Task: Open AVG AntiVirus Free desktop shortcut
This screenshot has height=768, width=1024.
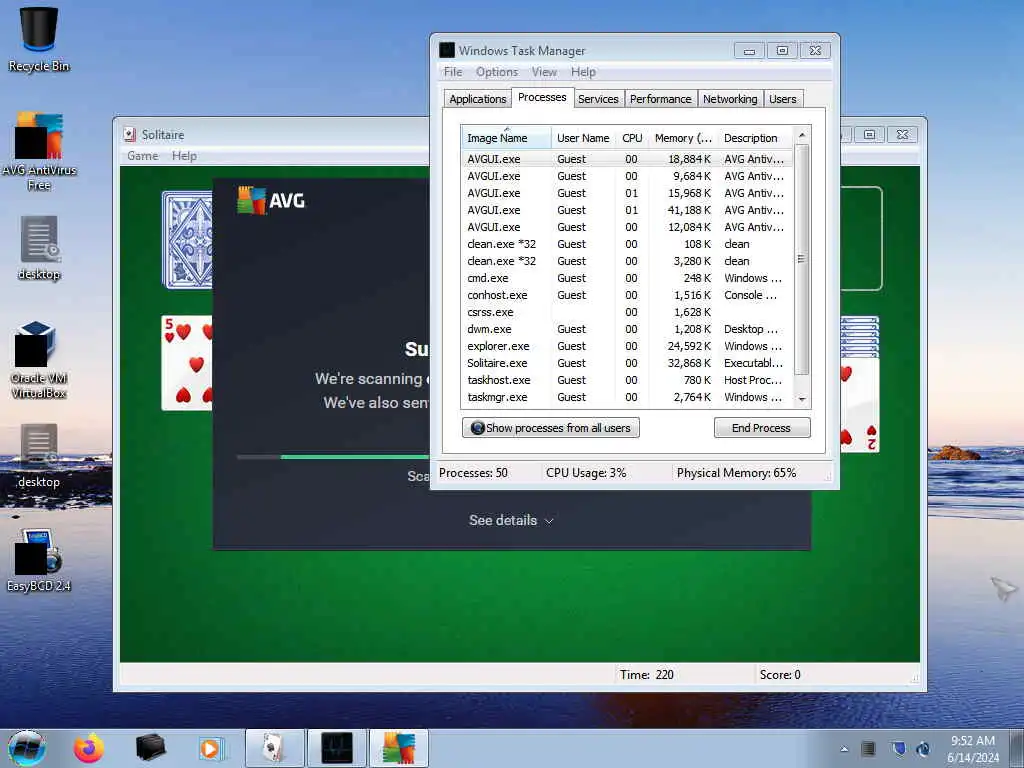Action: [39, 150]
